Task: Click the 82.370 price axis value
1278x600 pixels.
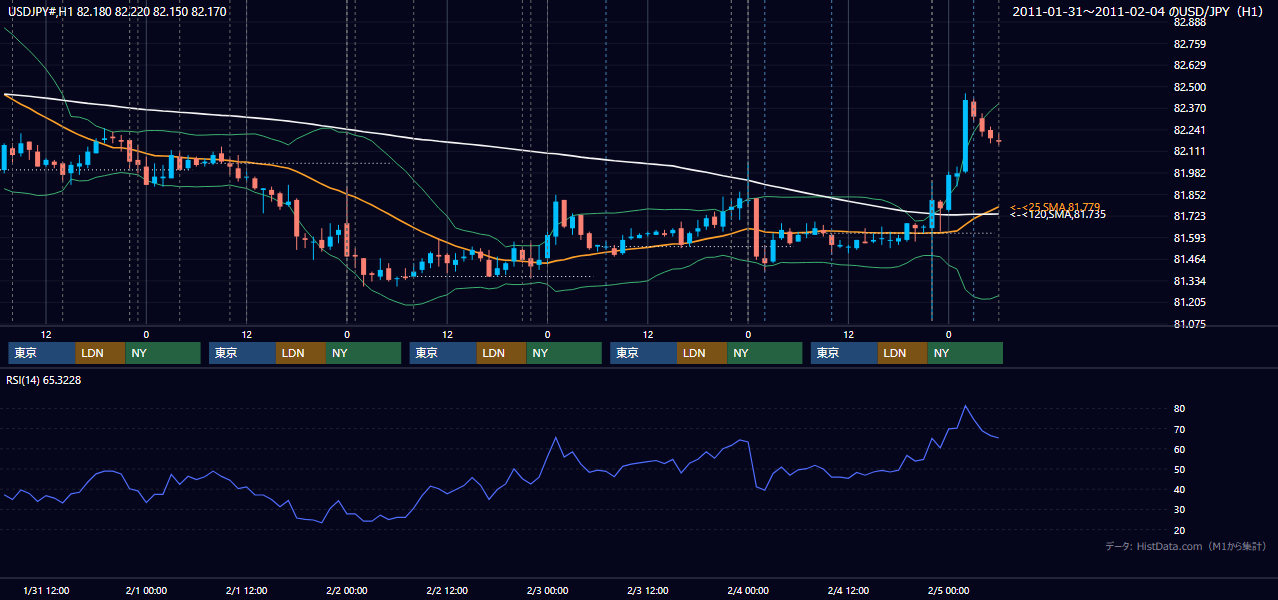Action: (1189, 108)
